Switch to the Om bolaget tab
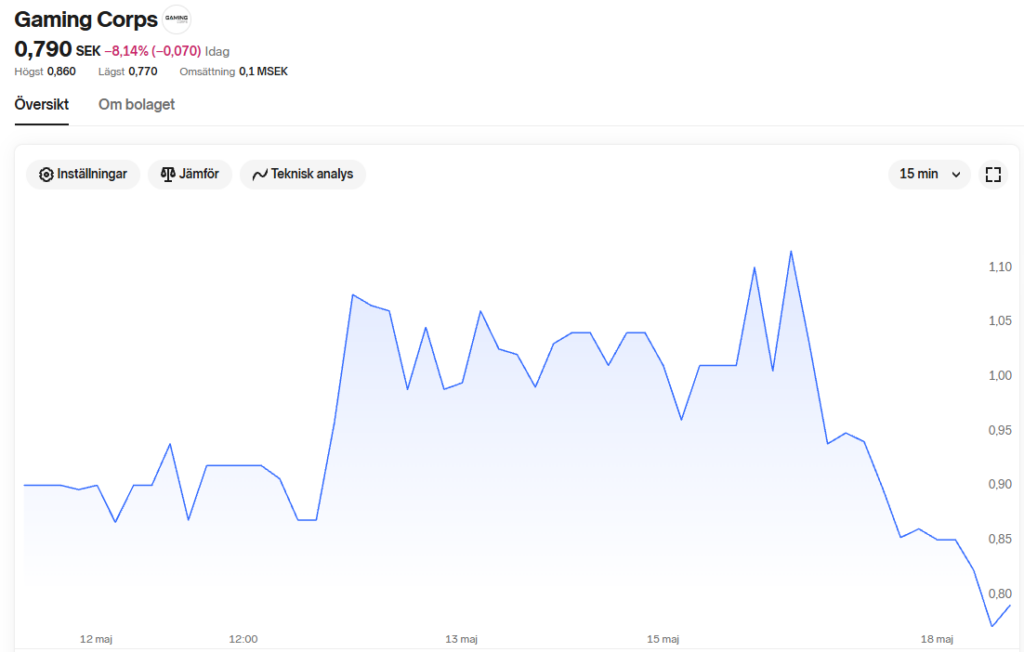 pyautogui.click(x=136, y=105)
